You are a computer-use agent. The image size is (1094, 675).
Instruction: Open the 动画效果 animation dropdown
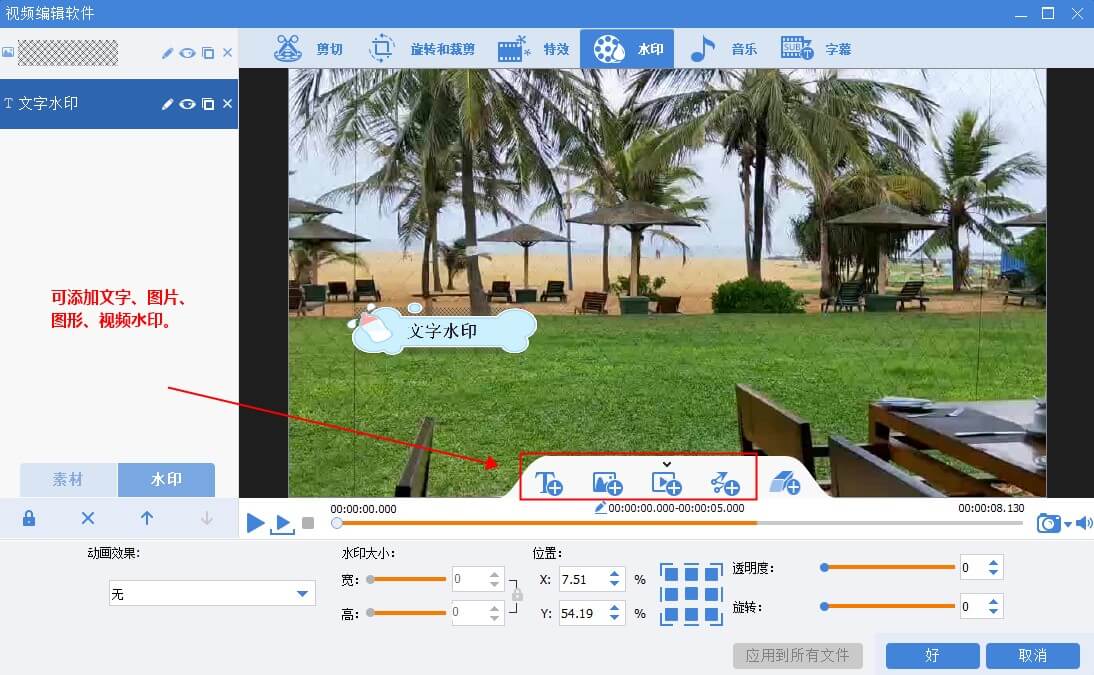212,593
